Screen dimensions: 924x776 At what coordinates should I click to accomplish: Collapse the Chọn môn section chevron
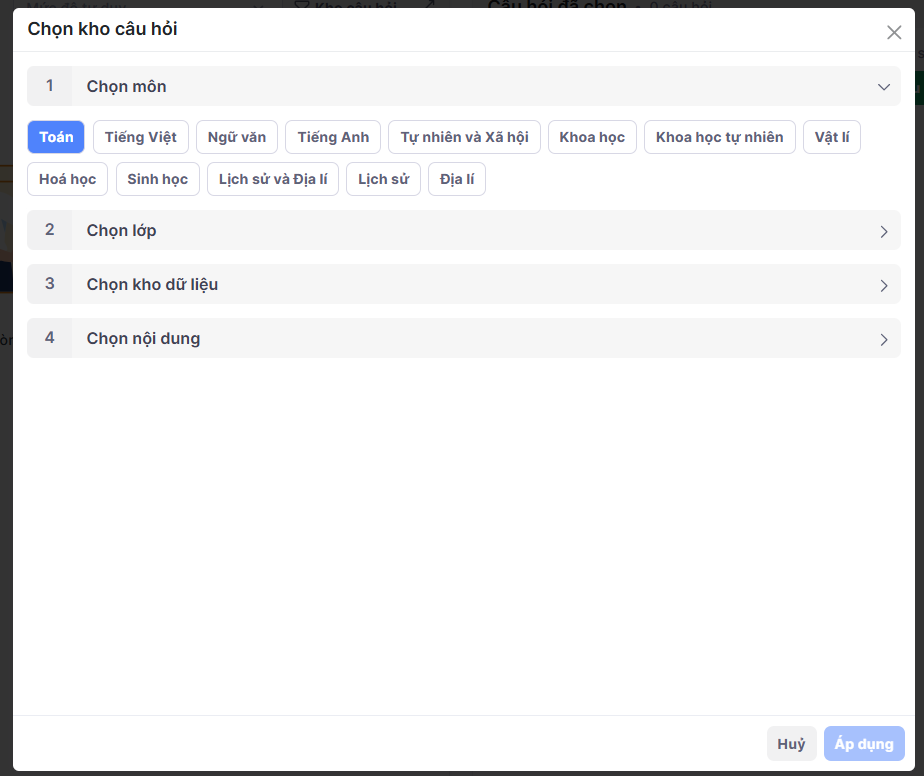883,87
